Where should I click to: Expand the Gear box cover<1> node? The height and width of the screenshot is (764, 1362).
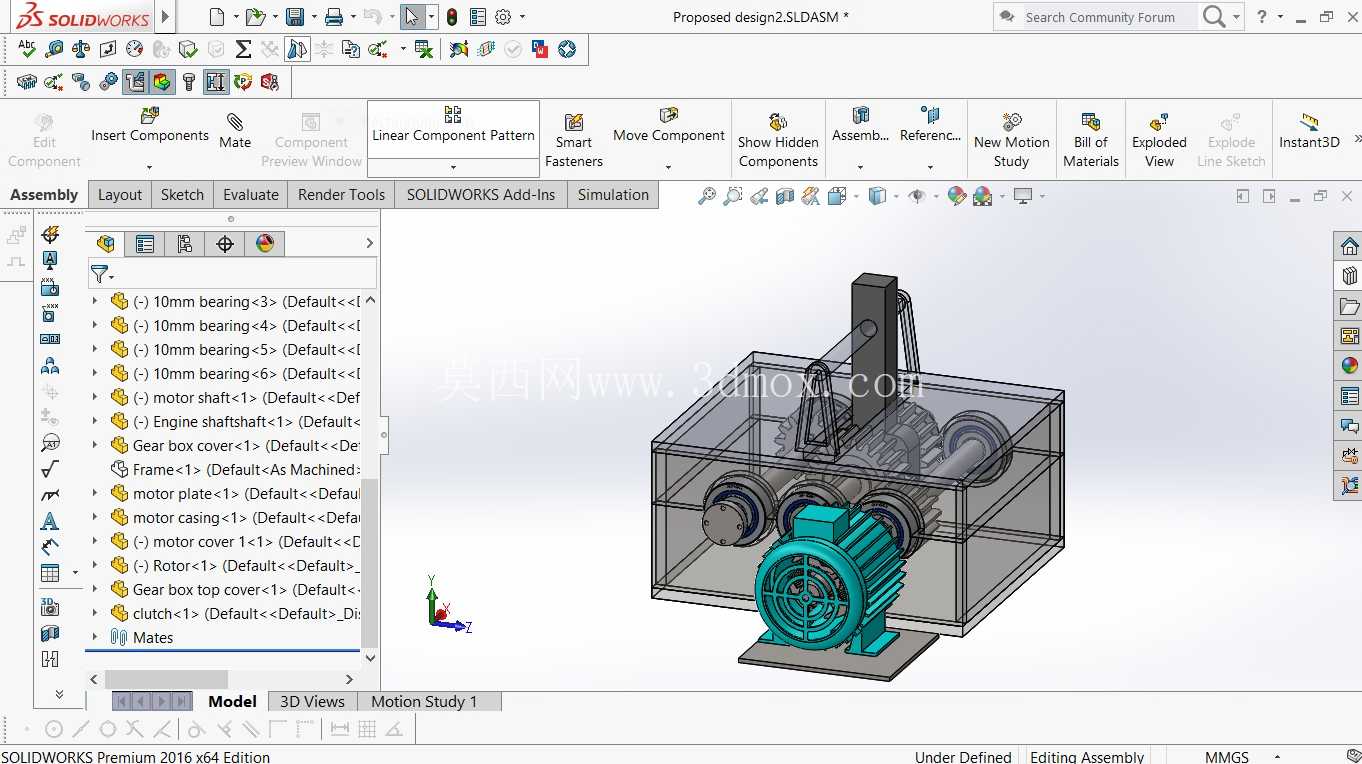[96, 445]
